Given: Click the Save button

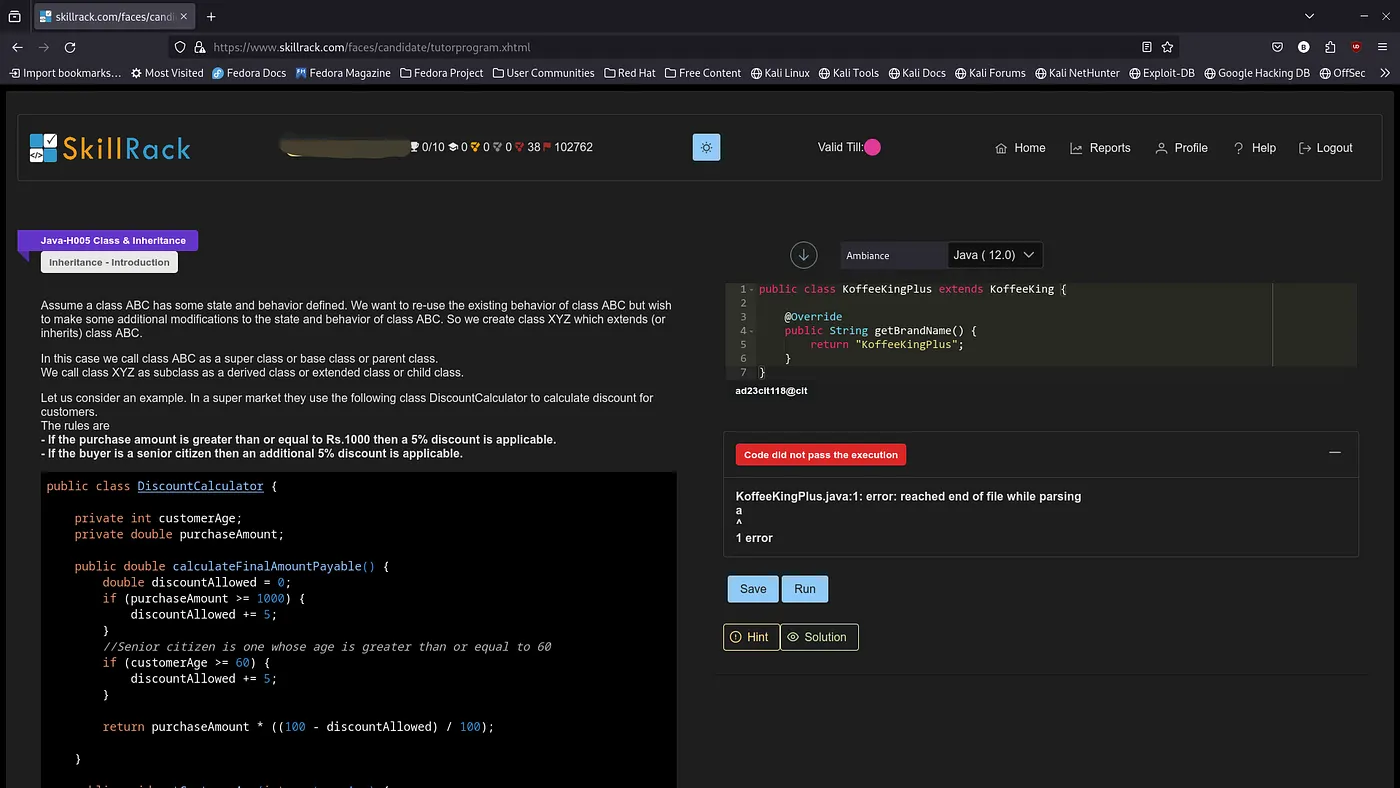Looking at the screenshot, I should pyautogui.click(x=753, y=589).
